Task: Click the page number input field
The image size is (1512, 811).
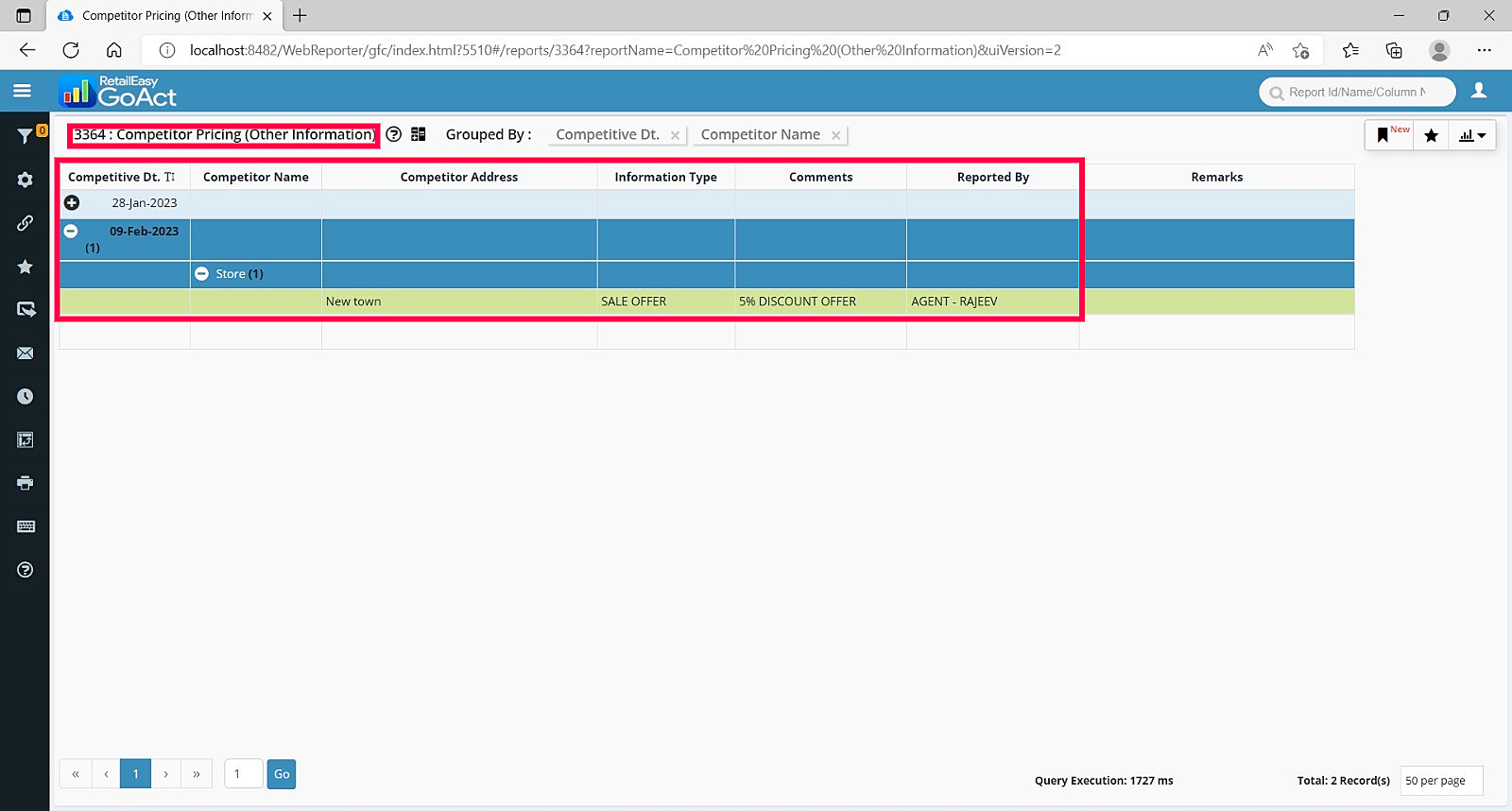Action: click(x=244, y=774)
